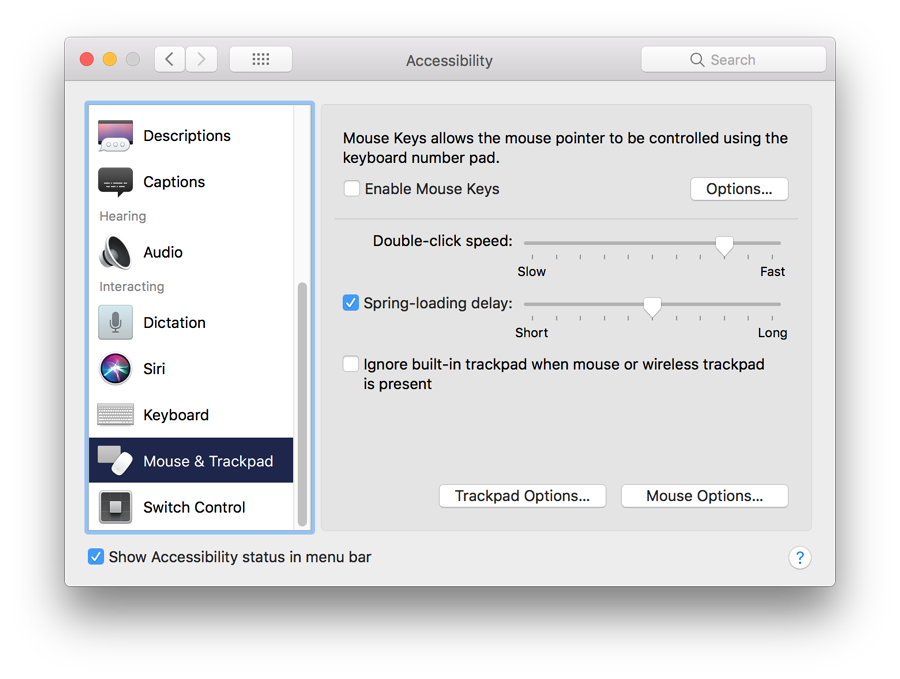The height and width of the screenshot is (679, 900).
Task: Enable Mouse Keys checkbox
Action: tap(351, 188)
